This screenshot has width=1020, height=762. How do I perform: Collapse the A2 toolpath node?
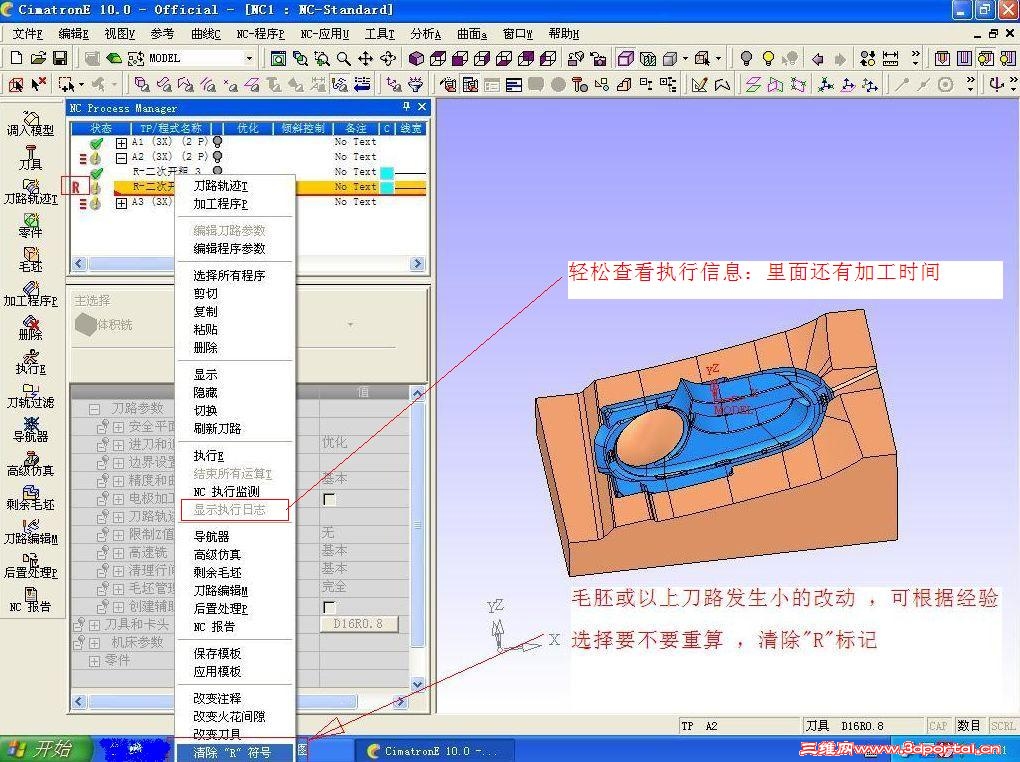pyautogui.click(x=121, y=157)
